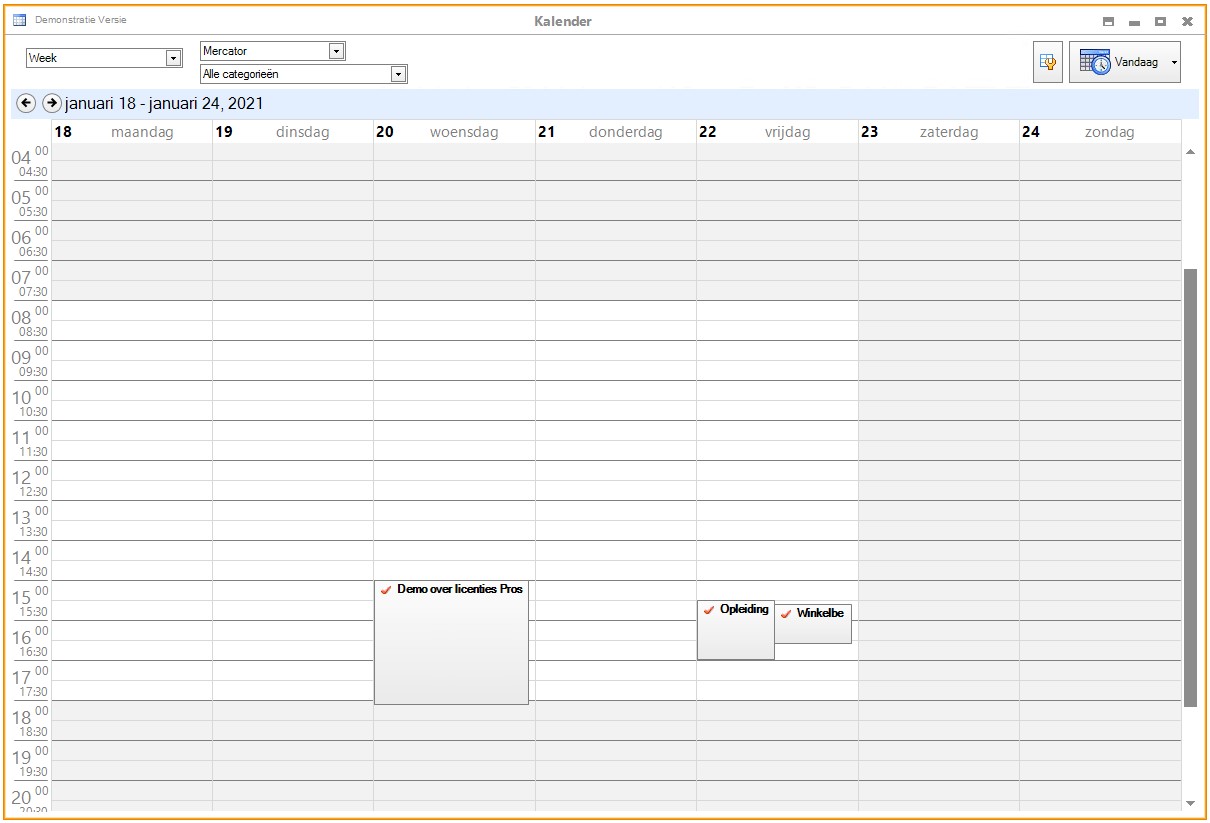1210x823 pixels.
Task: Expand the Vandaag button dropdown arrow
Action: [x=1173, y=62]
